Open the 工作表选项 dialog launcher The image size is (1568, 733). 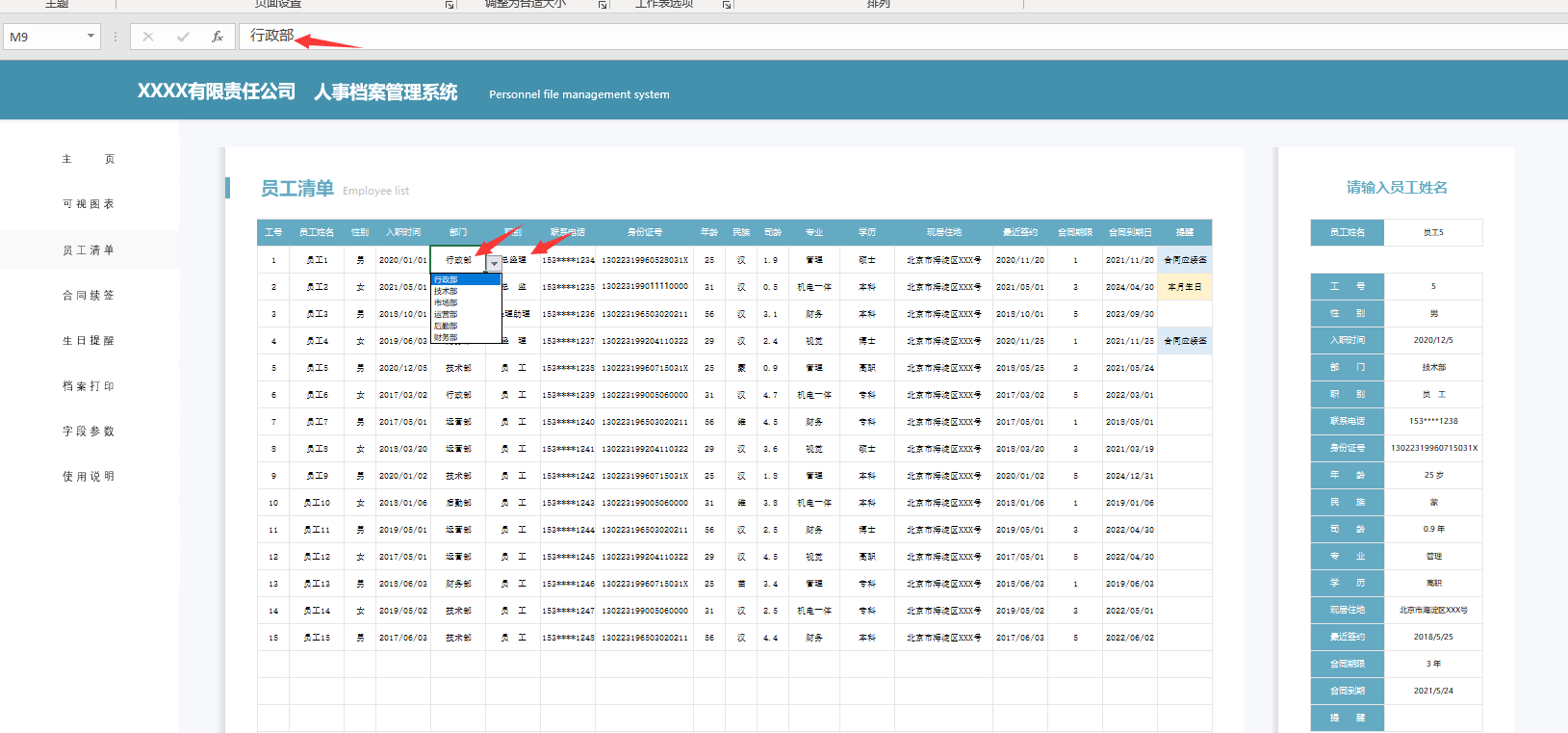click(x=727, y=5)
